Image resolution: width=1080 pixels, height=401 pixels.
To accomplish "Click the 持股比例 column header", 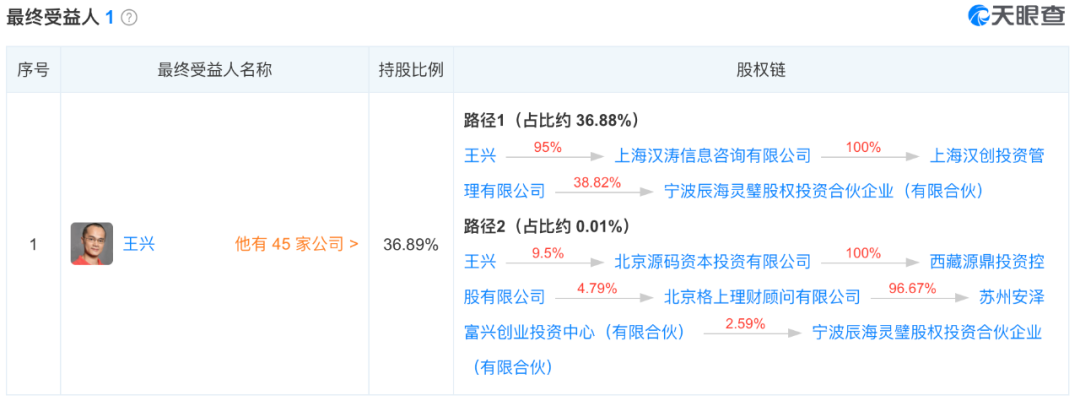I will click(411, 70).
